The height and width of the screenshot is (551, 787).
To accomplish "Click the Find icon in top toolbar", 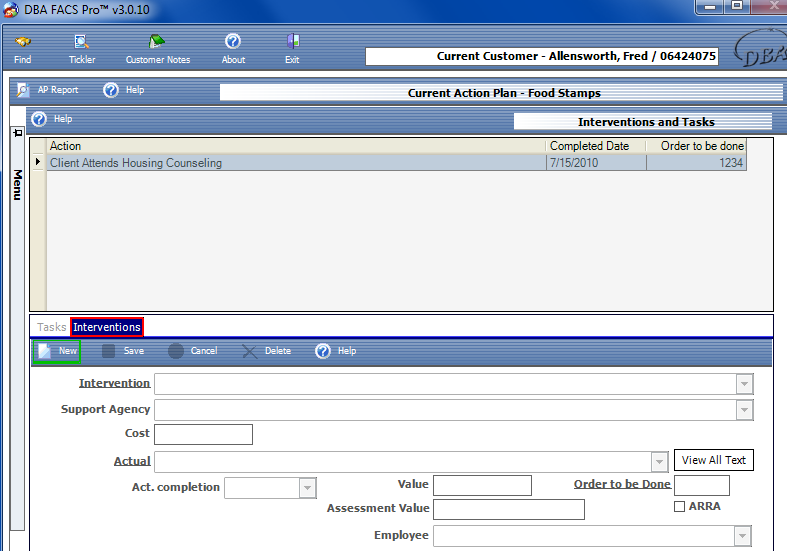I will coord(22,43).
